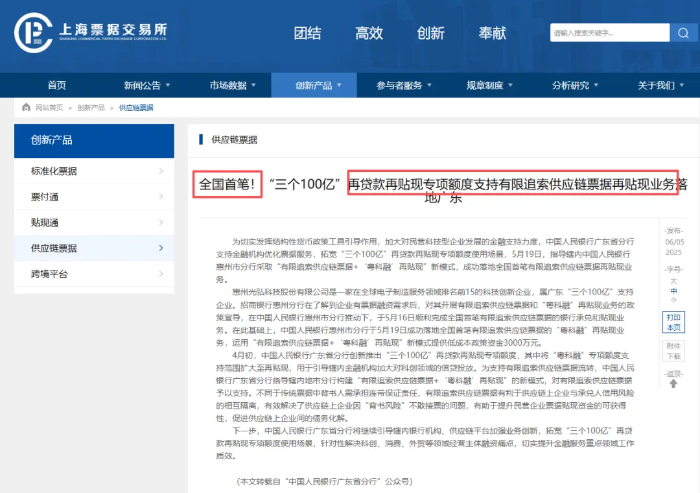Image resolution: width=700 pixels, height=493 pixels.
Task: Click 网站首页 breadcrumb link
Action: coord(49,108)
